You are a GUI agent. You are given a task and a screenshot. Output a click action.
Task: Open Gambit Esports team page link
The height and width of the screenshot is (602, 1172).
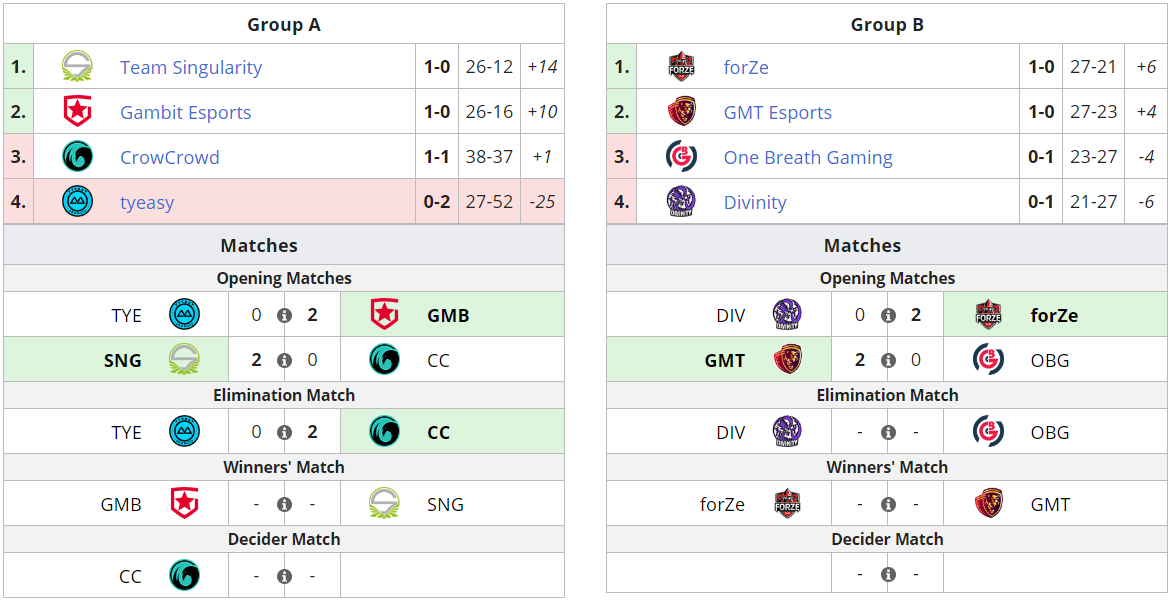click(x=186, y=112)
